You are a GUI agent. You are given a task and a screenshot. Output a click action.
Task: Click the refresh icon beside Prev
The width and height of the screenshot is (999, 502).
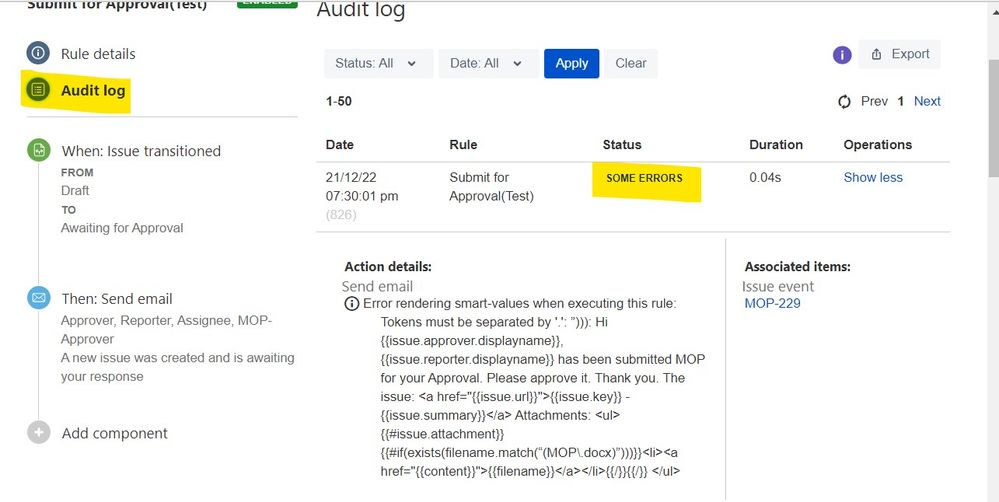845,101
